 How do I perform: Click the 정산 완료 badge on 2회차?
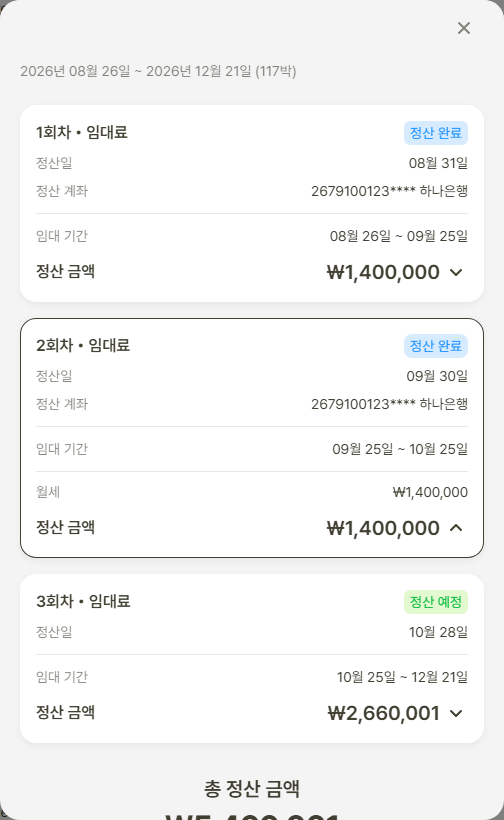point(436,346)
